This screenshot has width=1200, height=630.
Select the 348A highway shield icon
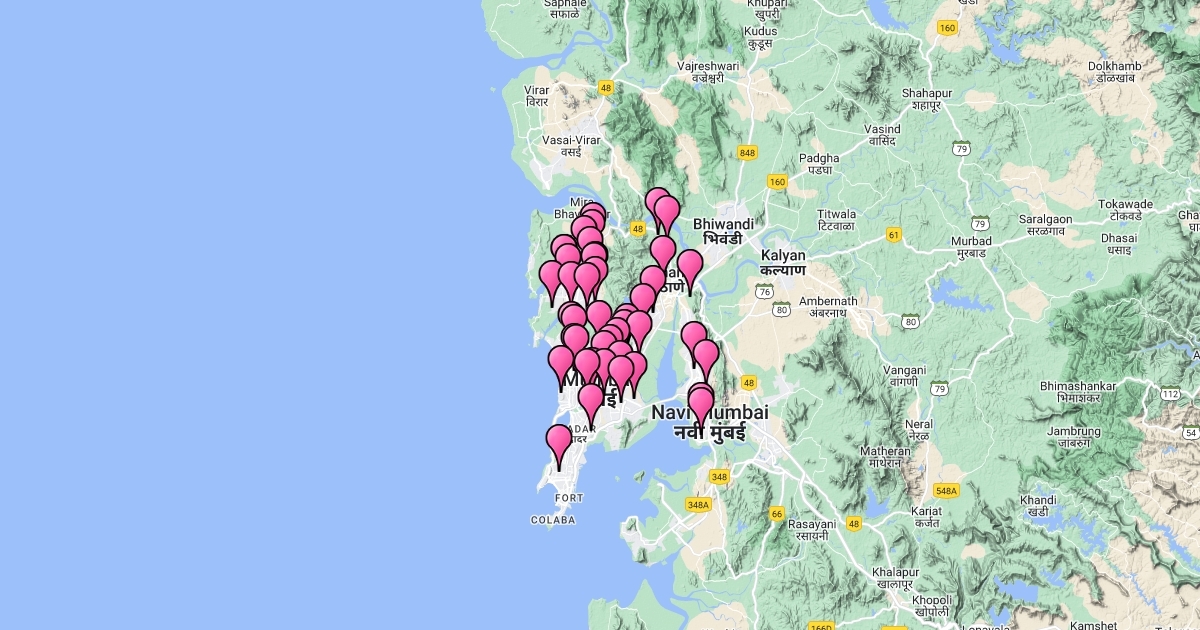[697, 505]
